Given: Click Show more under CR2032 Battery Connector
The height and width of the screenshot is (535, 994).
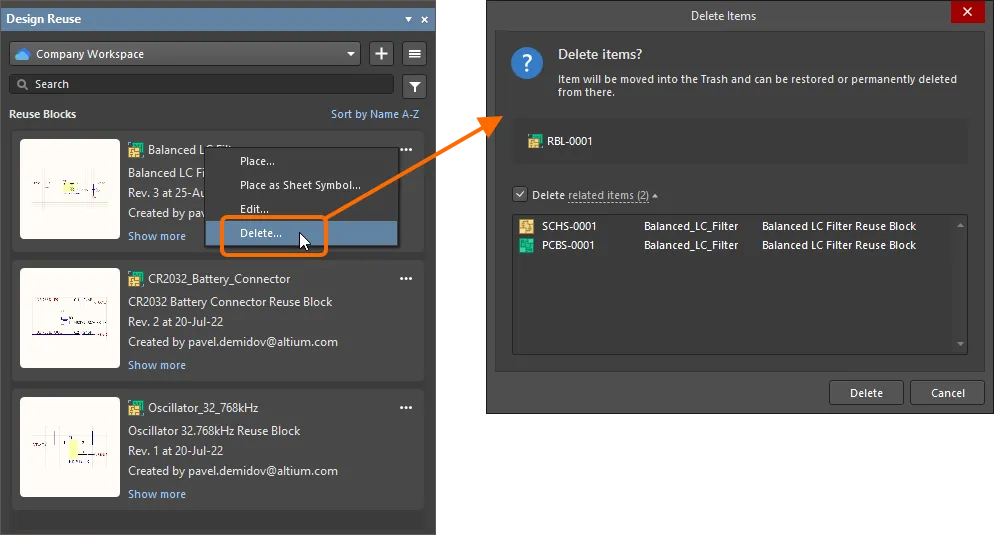Looking at the screenshot, I should 157,365.
